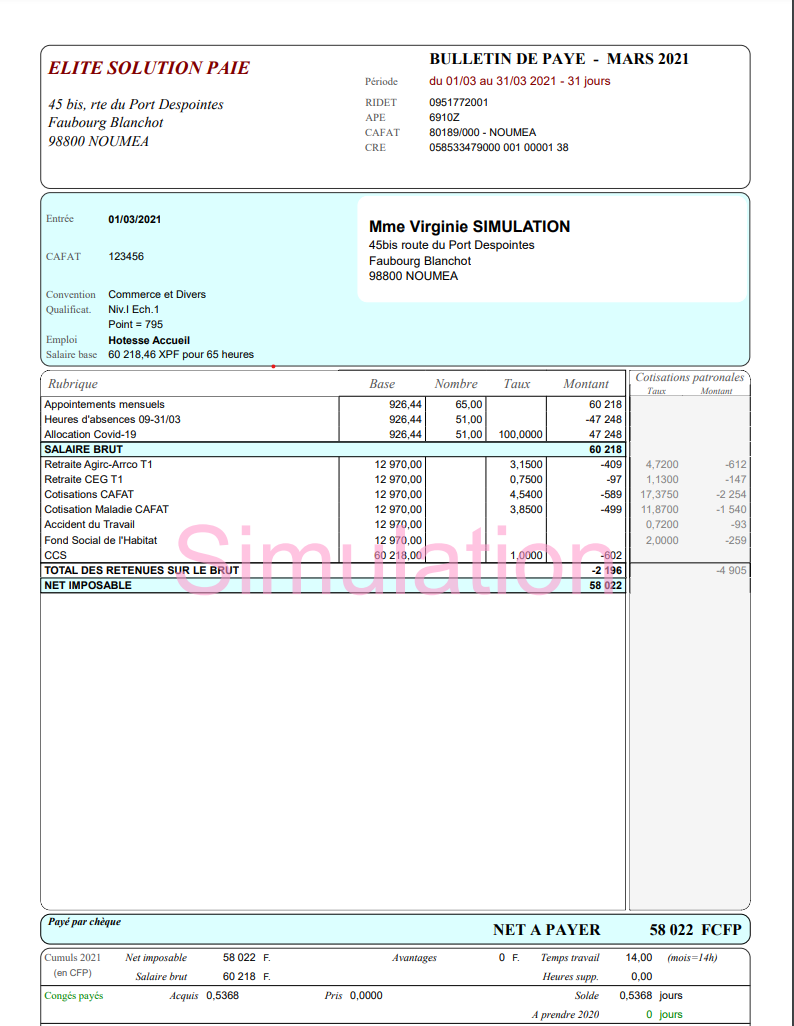This screenshot has width=794, height=1026.
Task: Click APE code 6910Z
Action: click(x=444, y=117)
